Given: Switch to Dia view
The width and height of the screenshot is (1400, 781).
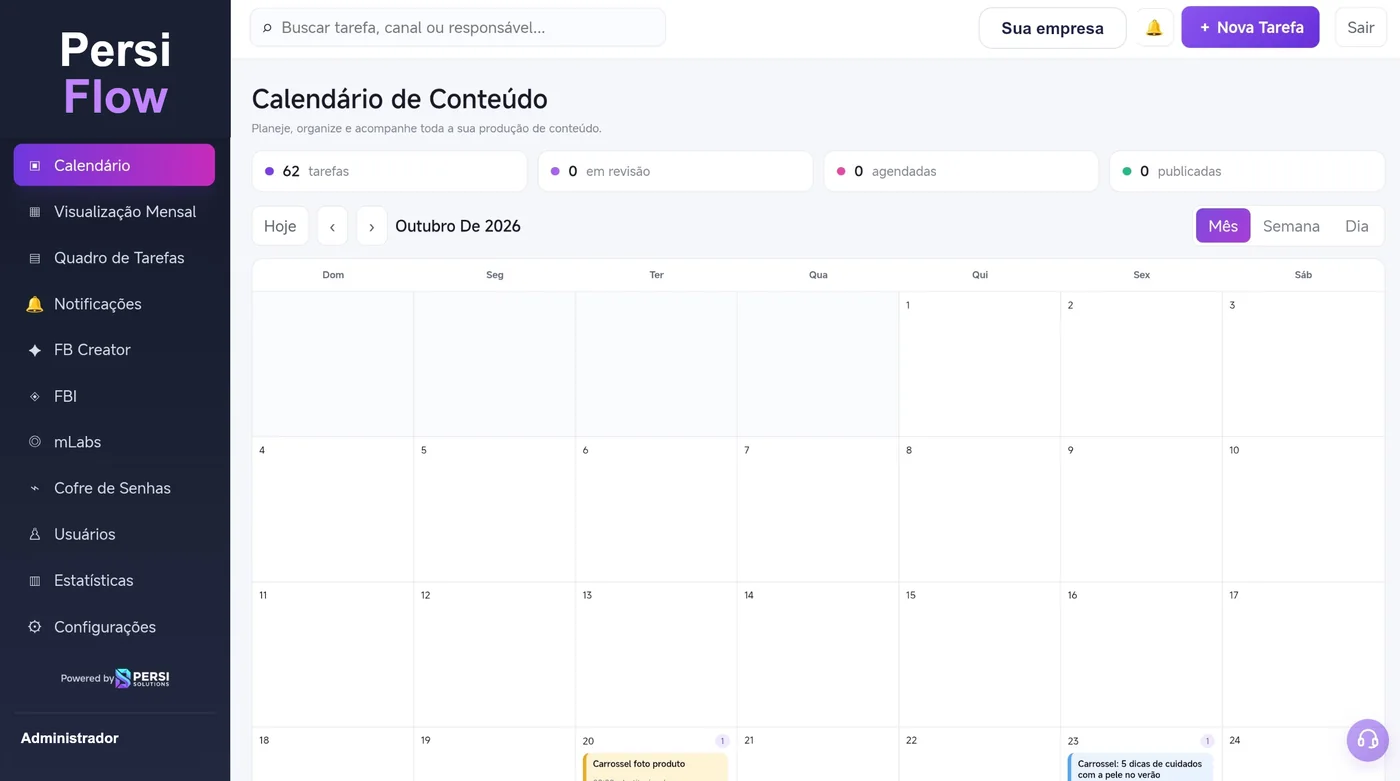Looking at the screenshot, I should [1356, 226].
